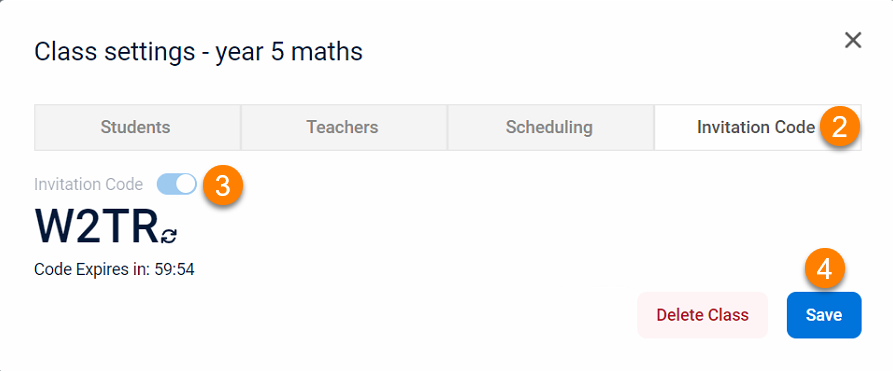Click the letter W of the code
The image size is (893, 371).
click(x=54, y=227)
